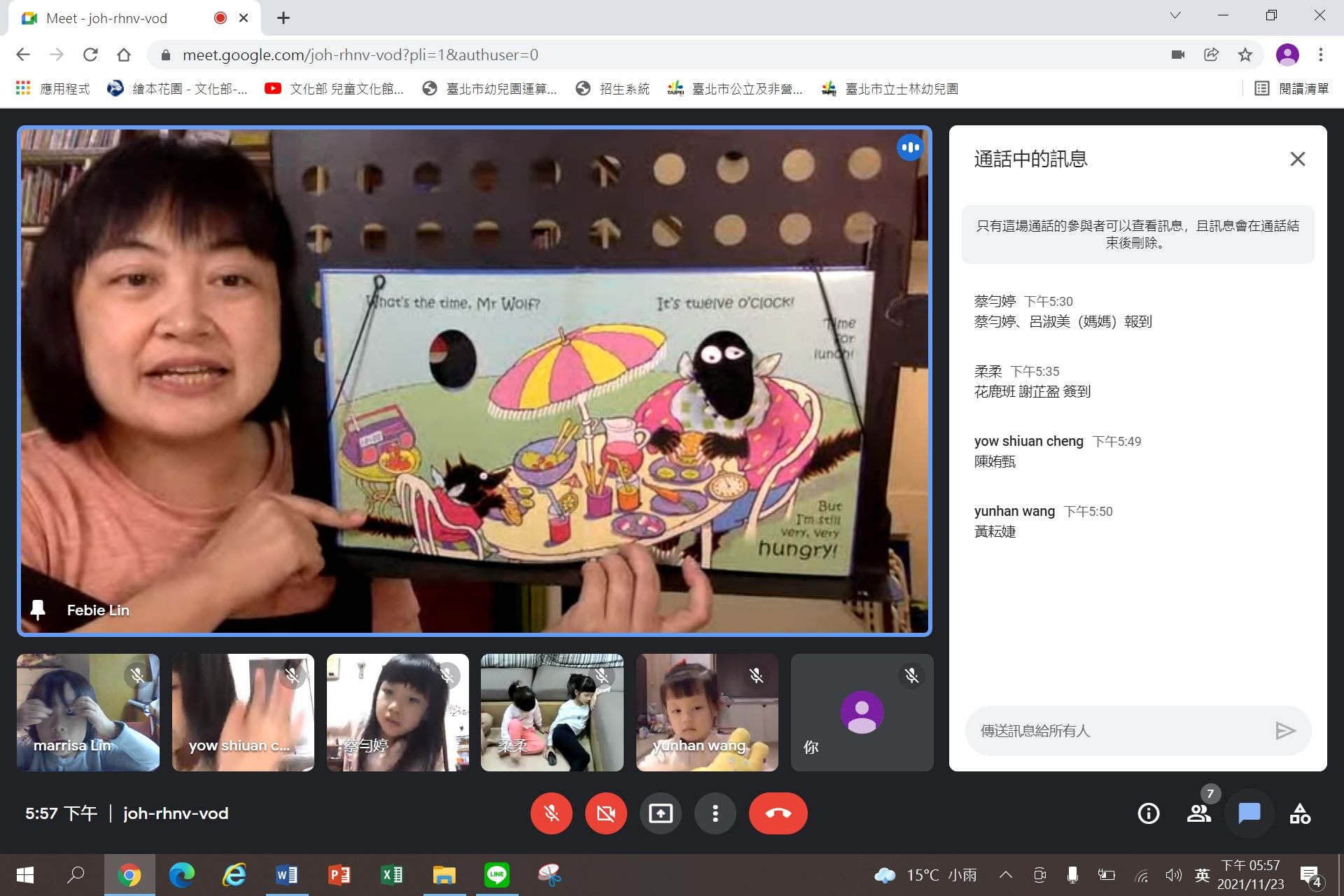Click the bookmark star icon in address bar
1344x896 pixels.
1245,55
